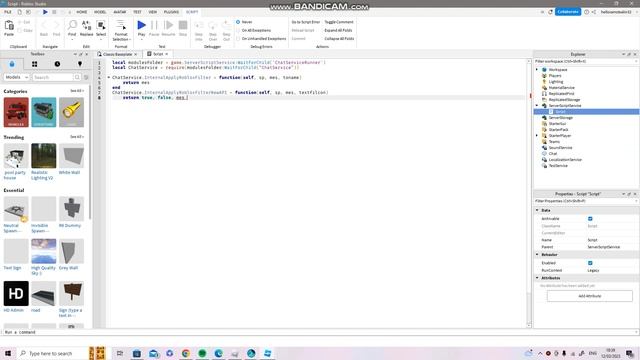Open the Toolbox Marketplace tab icon
The height and width of the screenshot is (360, 640).
click(12, 64)
